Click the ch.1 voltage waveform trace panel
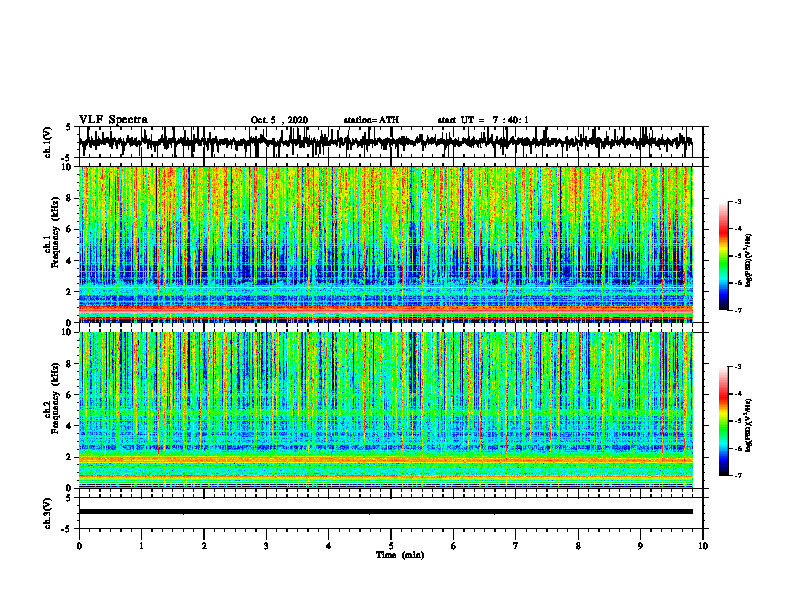Image resolution: width=792 pixels, height=612 pixels. click(391, 142)
